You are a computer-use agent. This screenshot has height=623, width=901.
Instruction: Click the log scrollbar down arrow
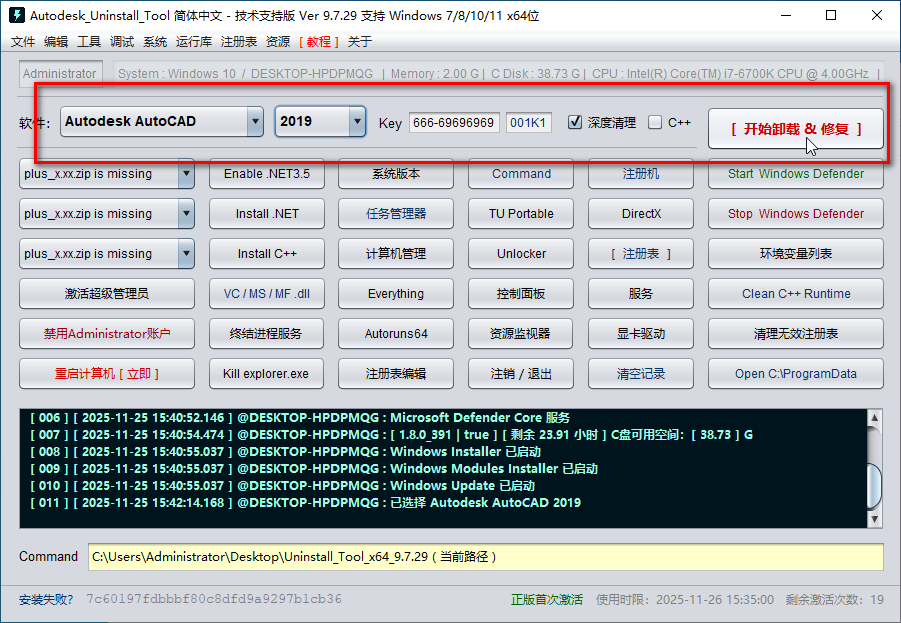(x=875, y=519)
